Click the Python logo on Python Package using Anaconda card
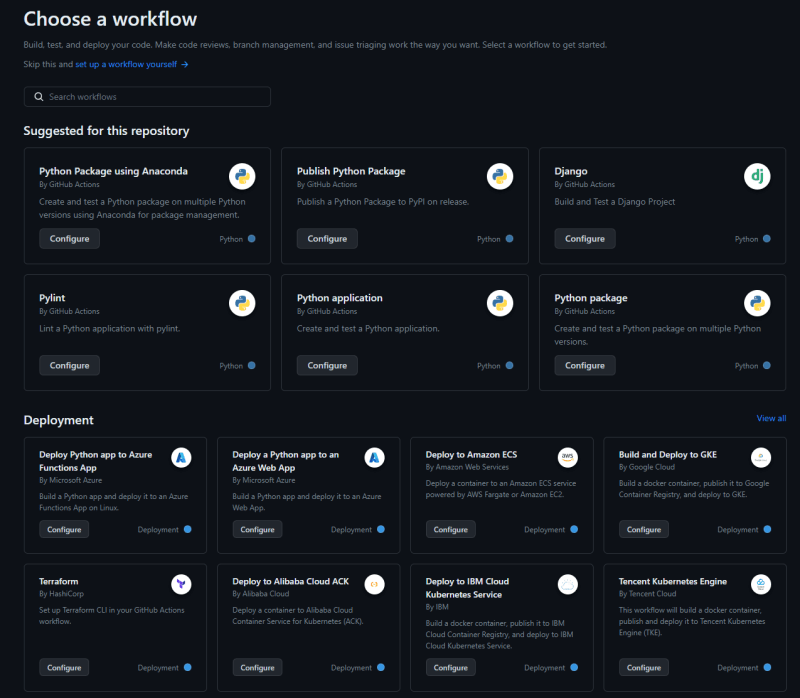This screenshot has height=698, width=800. (x=242, y=177)
